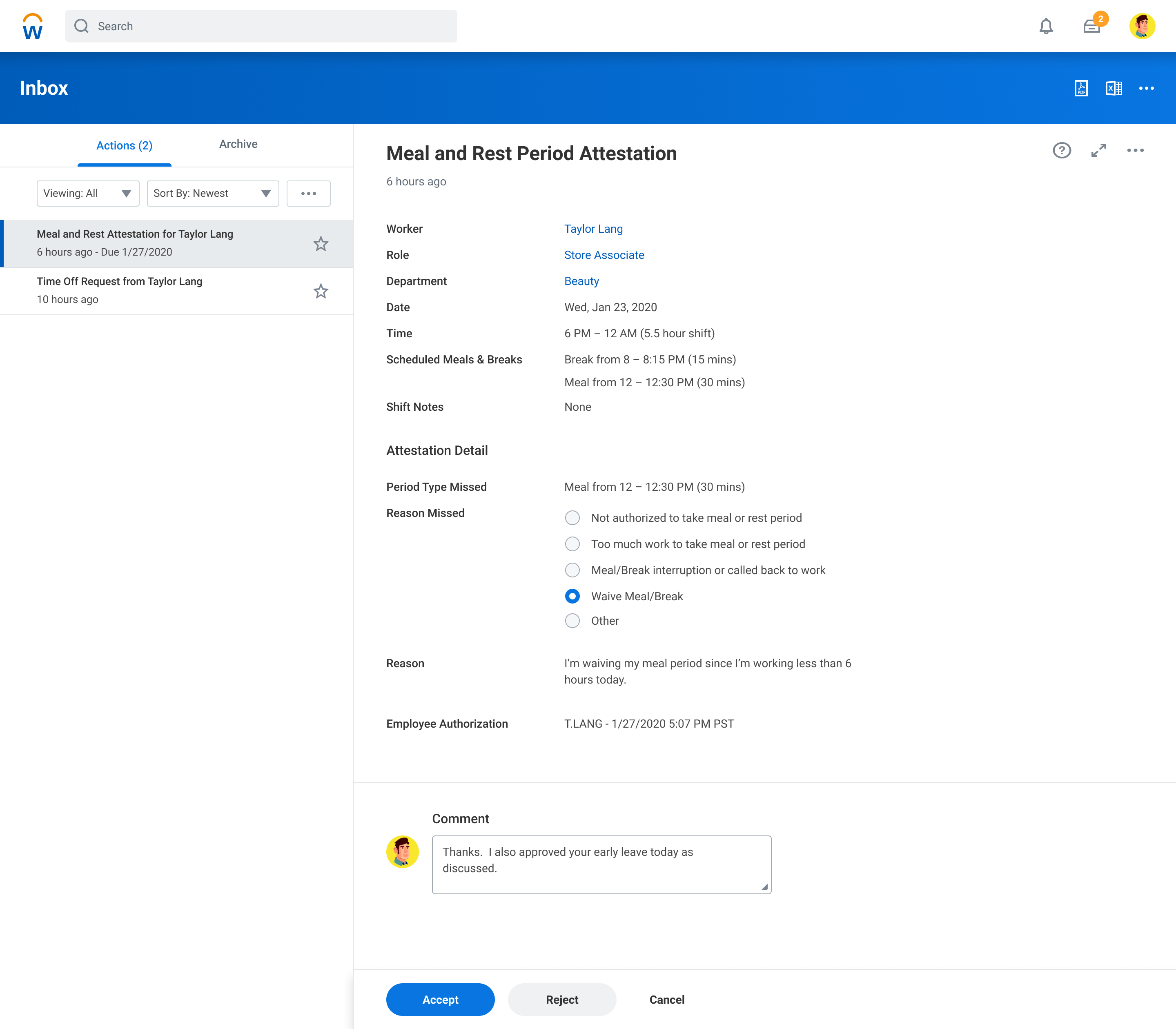Screen dimensions: 1176x1029
Task: Open Time Off Request from Taylor Lang
Action: pos(177,291)
